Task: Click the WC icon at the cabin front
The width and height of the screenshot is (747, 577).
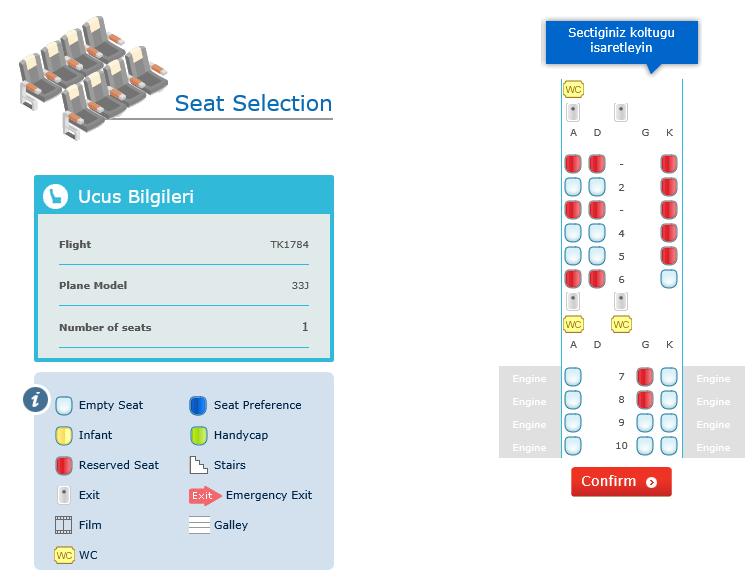Action: click(x=573, y=89)
